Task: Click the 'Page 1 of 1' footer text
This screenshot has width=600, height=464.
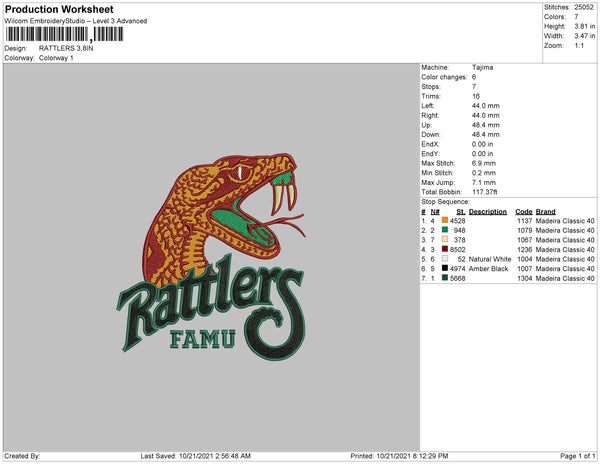Action: pos(577,456)
